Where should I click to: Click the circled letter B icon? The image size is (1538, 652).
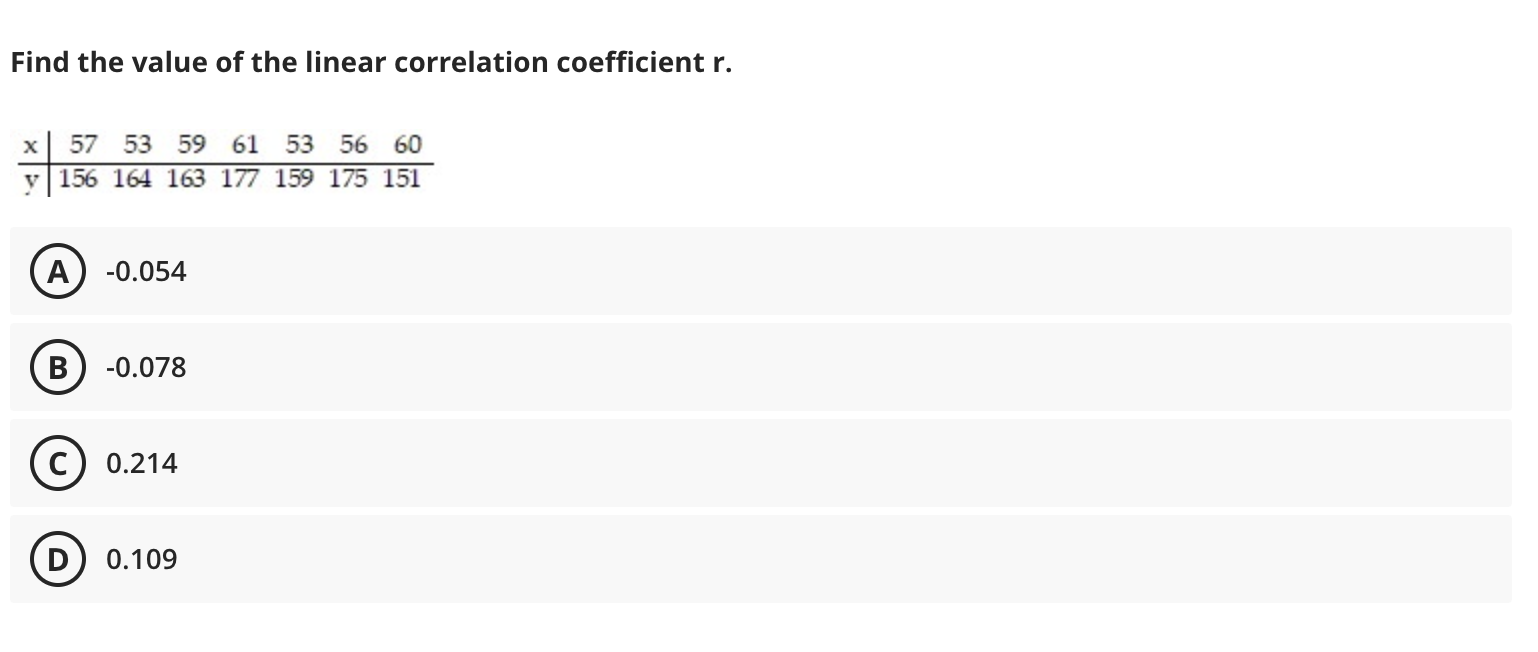tap(57, 367)
